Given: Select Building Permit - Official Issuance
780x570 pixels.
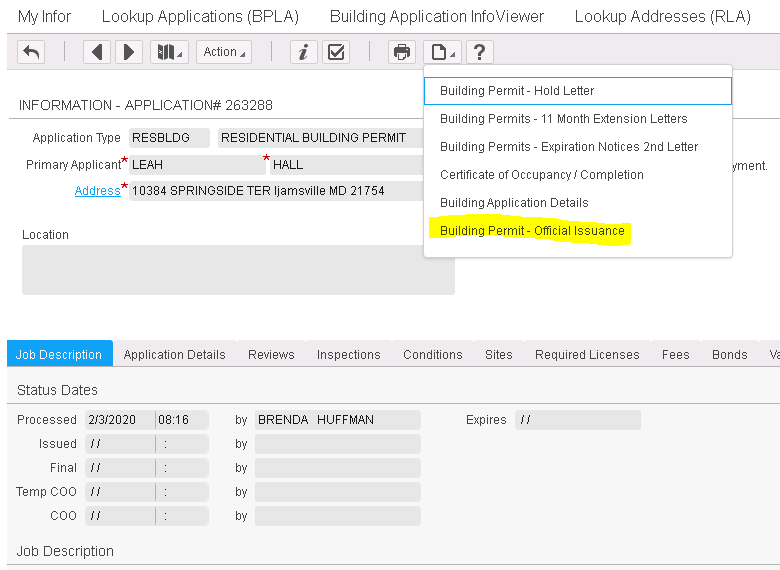Looking at the screenshot, I should coord(578,231).
